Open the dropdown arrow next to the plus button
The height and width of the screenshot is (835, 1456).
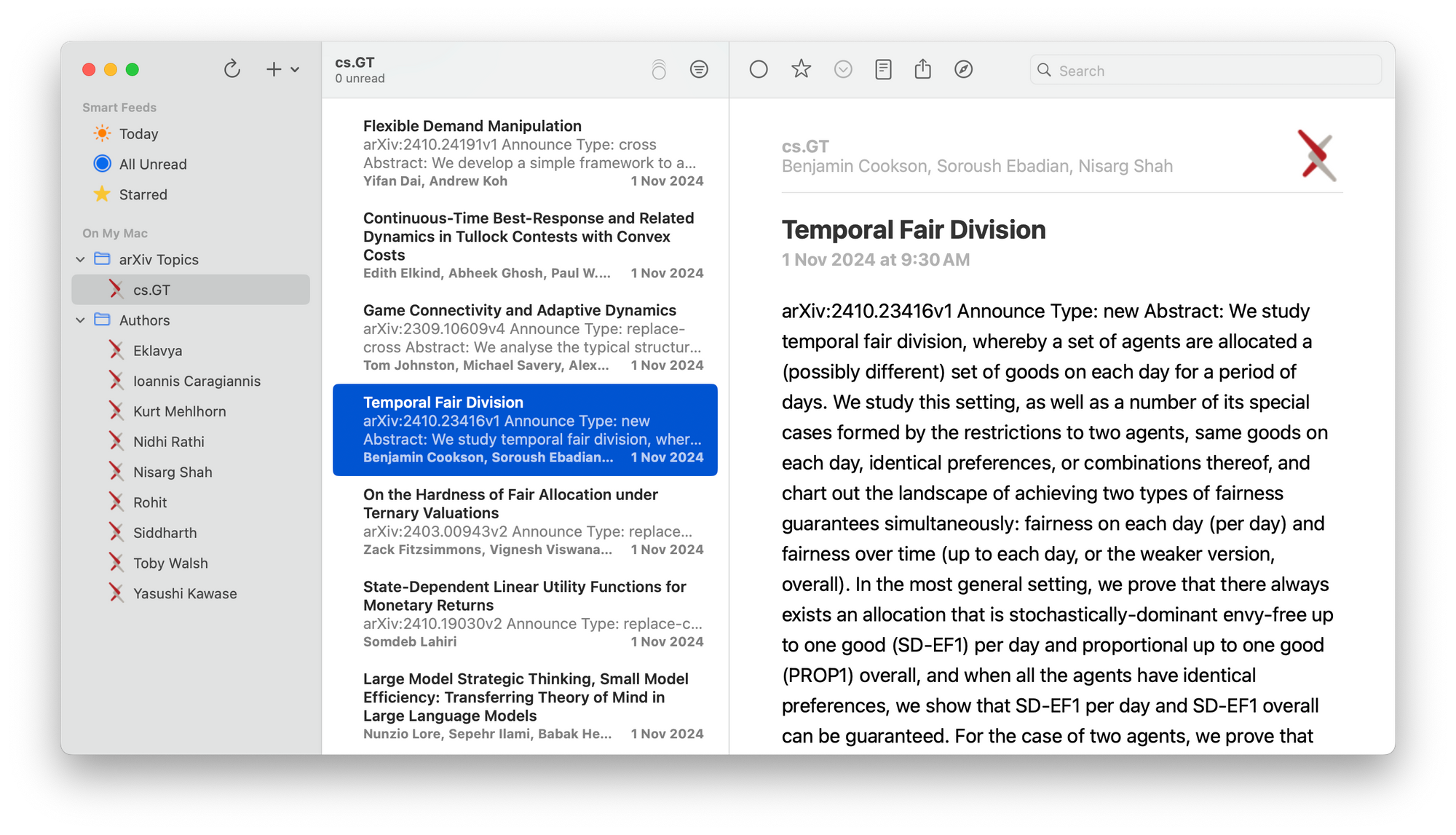coord(295,70)
